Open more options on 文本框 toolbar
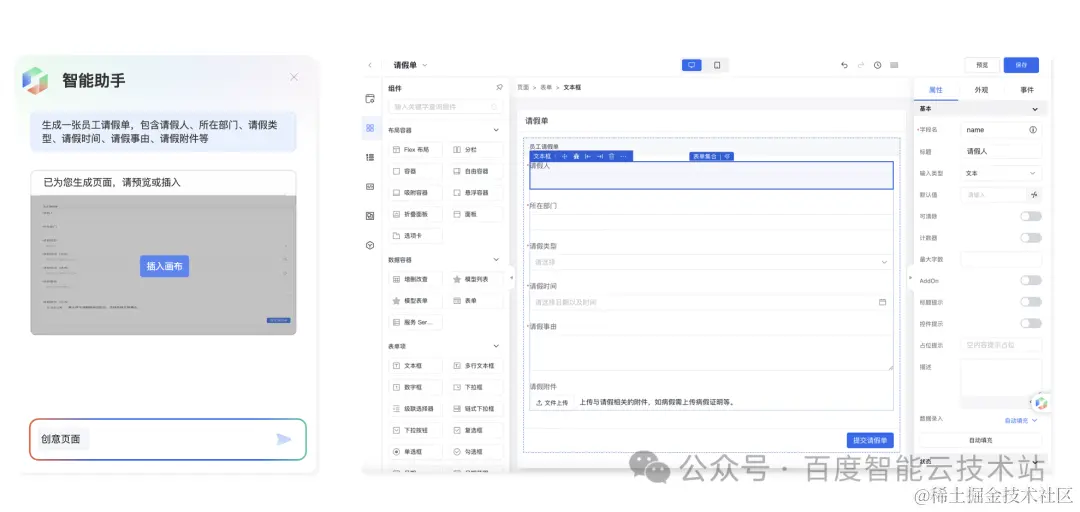The image size is (1080, 512). (x=623, y=156)
